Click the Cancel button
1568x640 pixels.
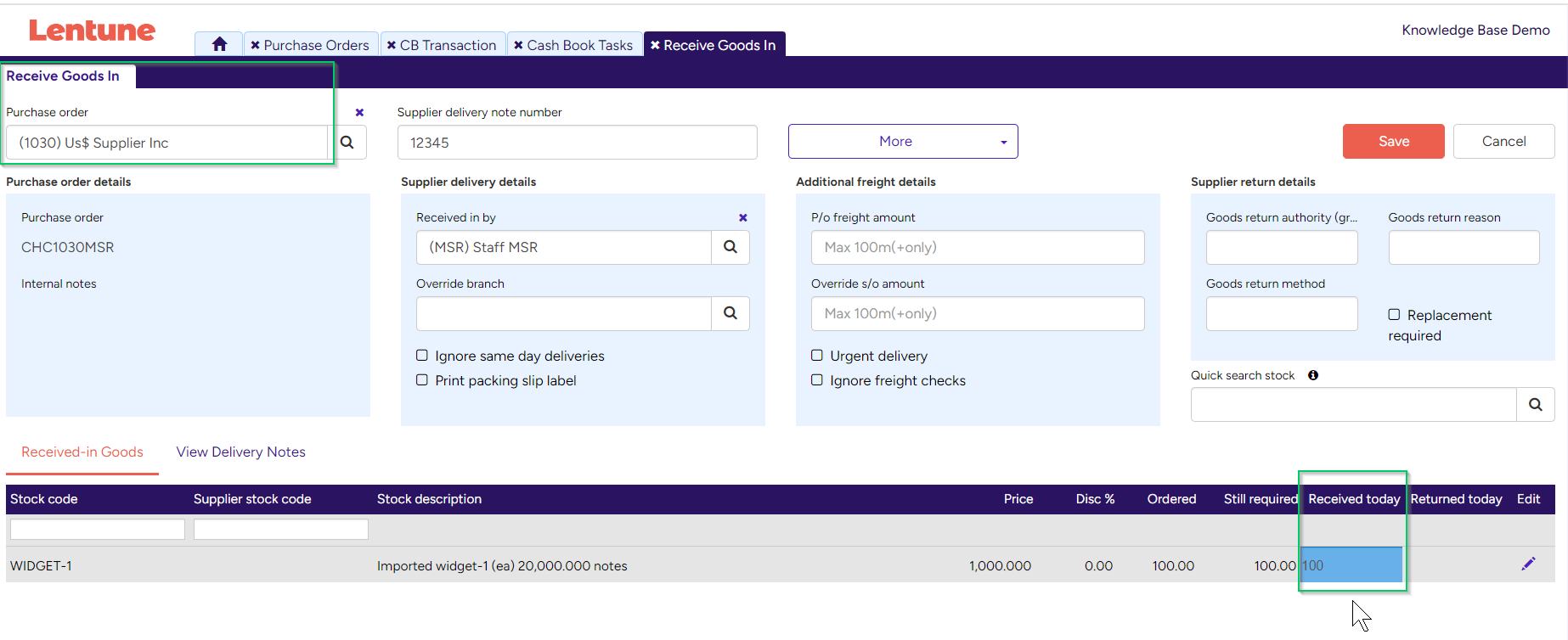(x=1503, y=142)
